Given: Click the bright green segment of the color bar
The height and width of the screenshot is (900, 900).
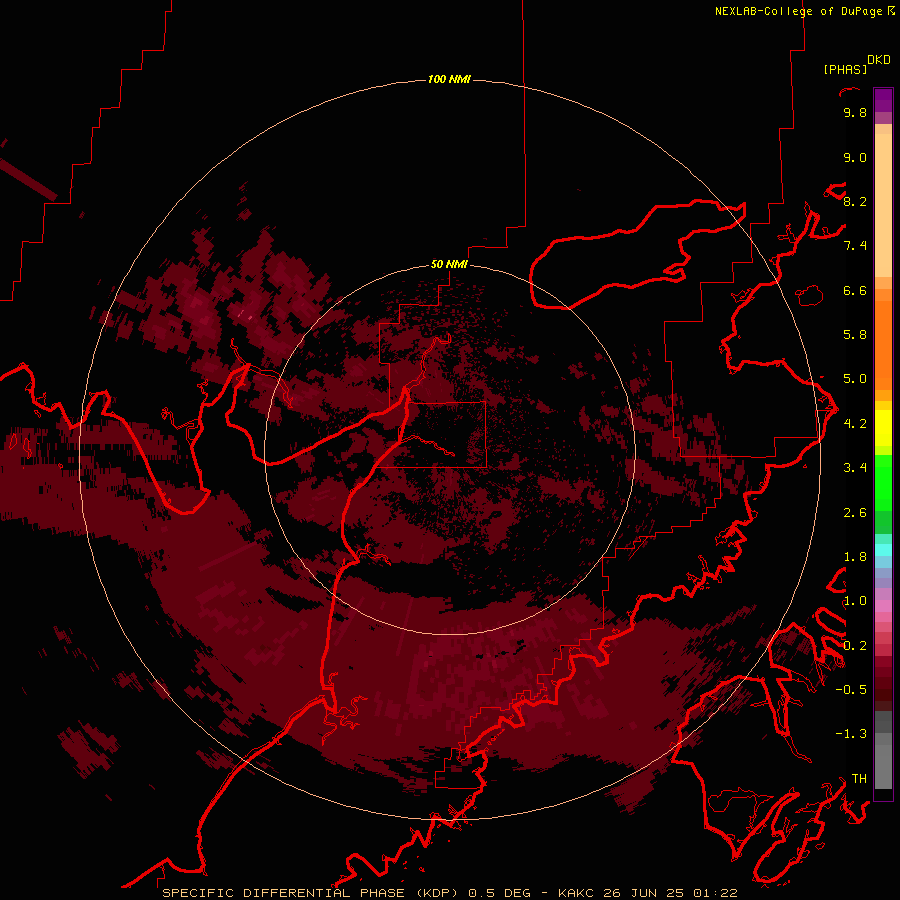Looking at the screenshot, I should (x=883, y=482).
